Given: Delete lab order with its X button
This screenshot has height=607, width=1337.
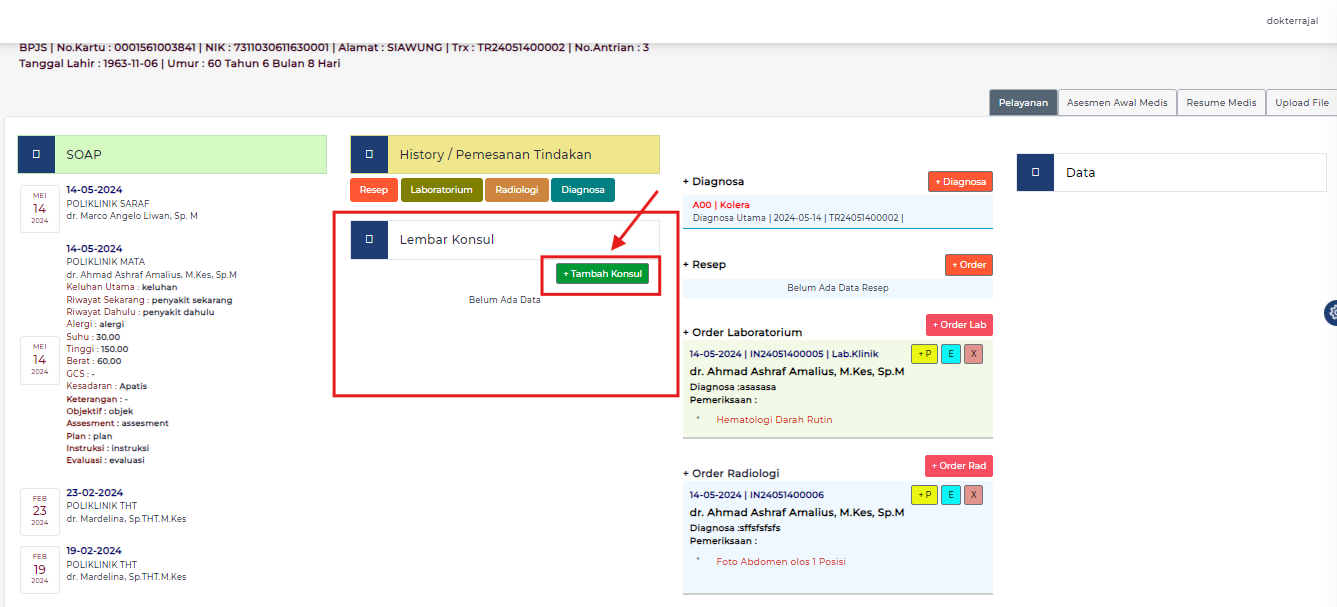Looking at the screenshot, I should pos(973,354).
